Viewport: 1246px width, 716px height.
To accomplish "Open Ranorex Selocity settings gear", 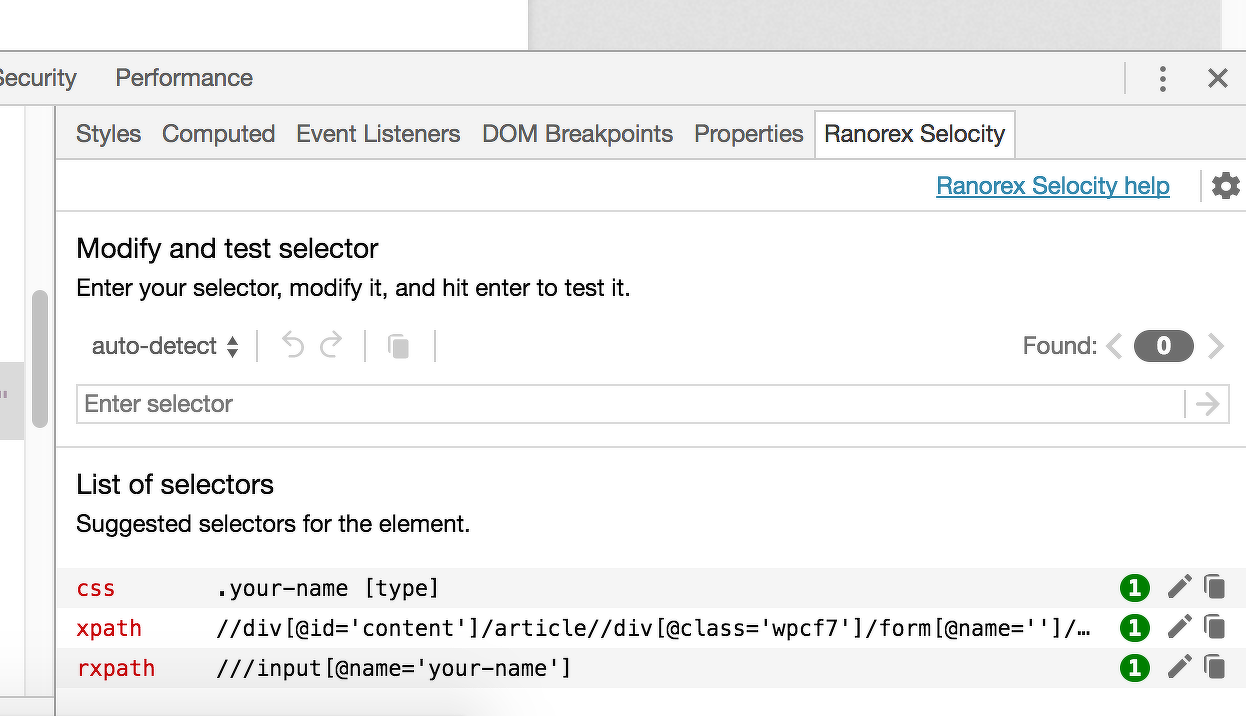I will click(1225, 186).
